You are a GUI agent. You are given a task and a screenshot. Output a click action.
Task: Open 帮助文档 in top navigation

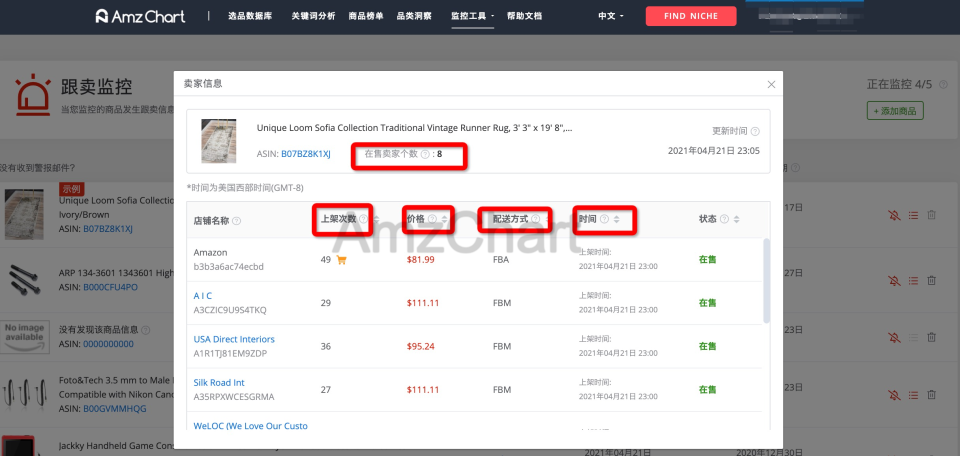[525, 16]
